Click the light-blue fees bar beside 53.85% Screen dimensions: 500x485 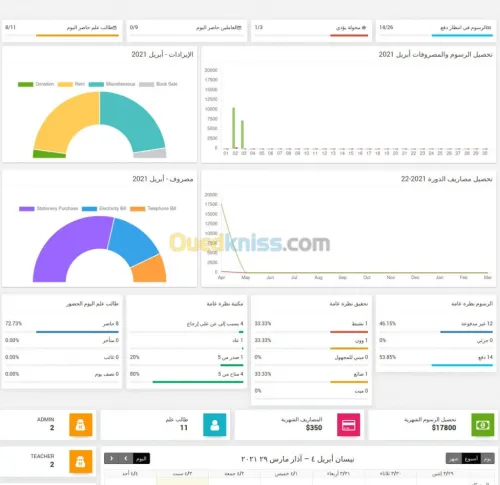(462, 365)
